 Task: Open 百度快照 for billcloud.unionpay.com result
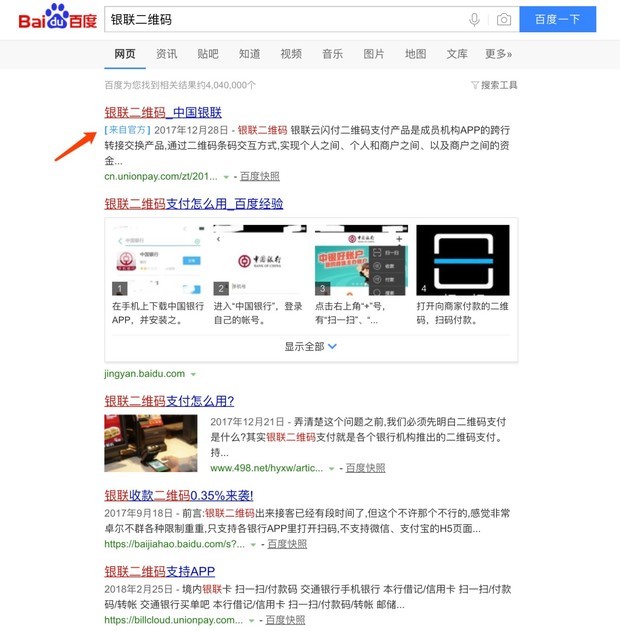coord(285,620)
